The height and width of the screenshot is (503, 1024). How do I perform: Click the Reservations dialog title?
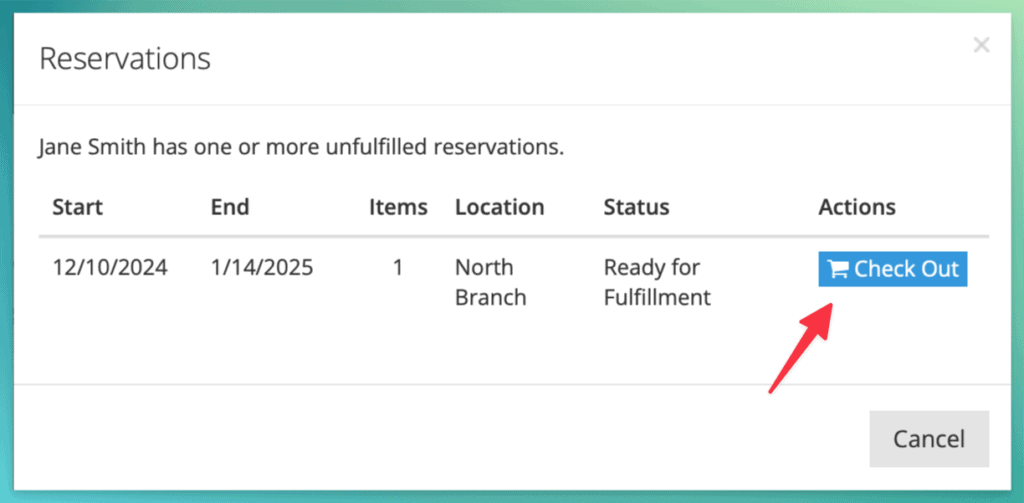125,58
